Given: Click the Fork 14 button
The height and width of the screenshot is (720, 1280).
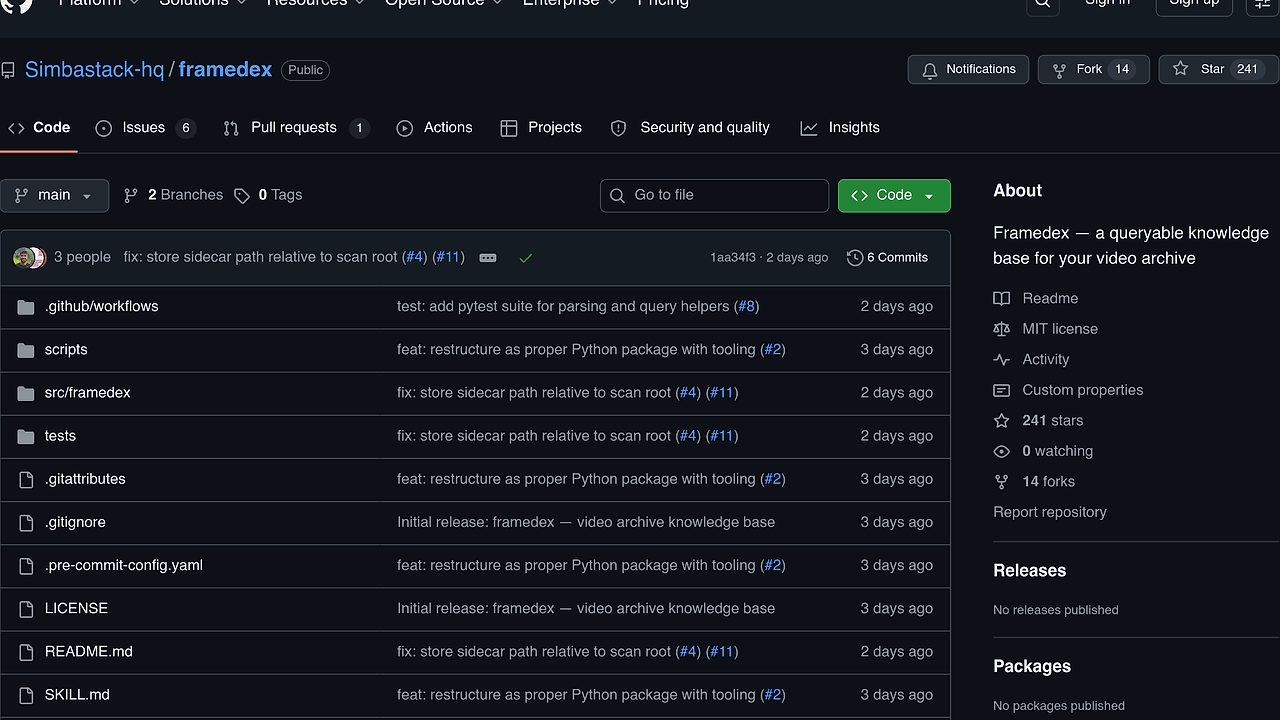Looking at the screenshot, I should coord(1094,70).
